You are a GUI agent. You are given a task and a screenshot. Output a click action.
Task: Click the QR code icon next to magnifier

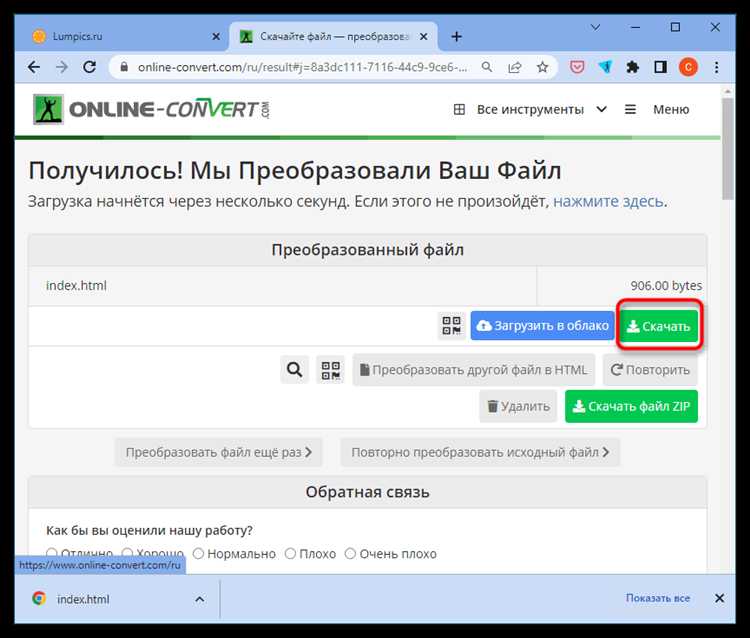(x=330, y=370)
